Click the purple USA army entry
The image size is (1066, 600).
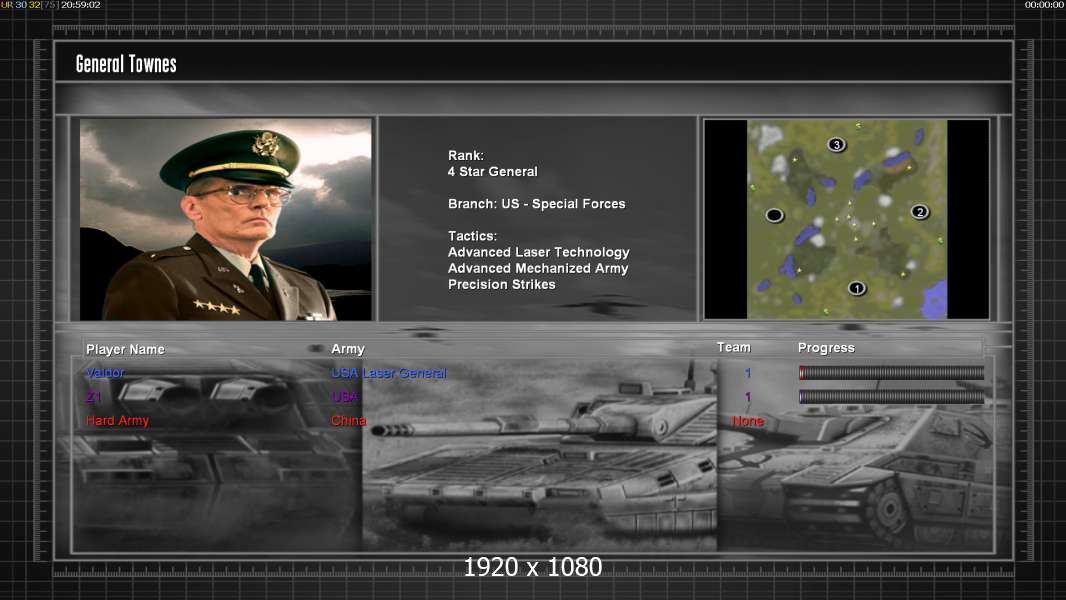(345, 396)
